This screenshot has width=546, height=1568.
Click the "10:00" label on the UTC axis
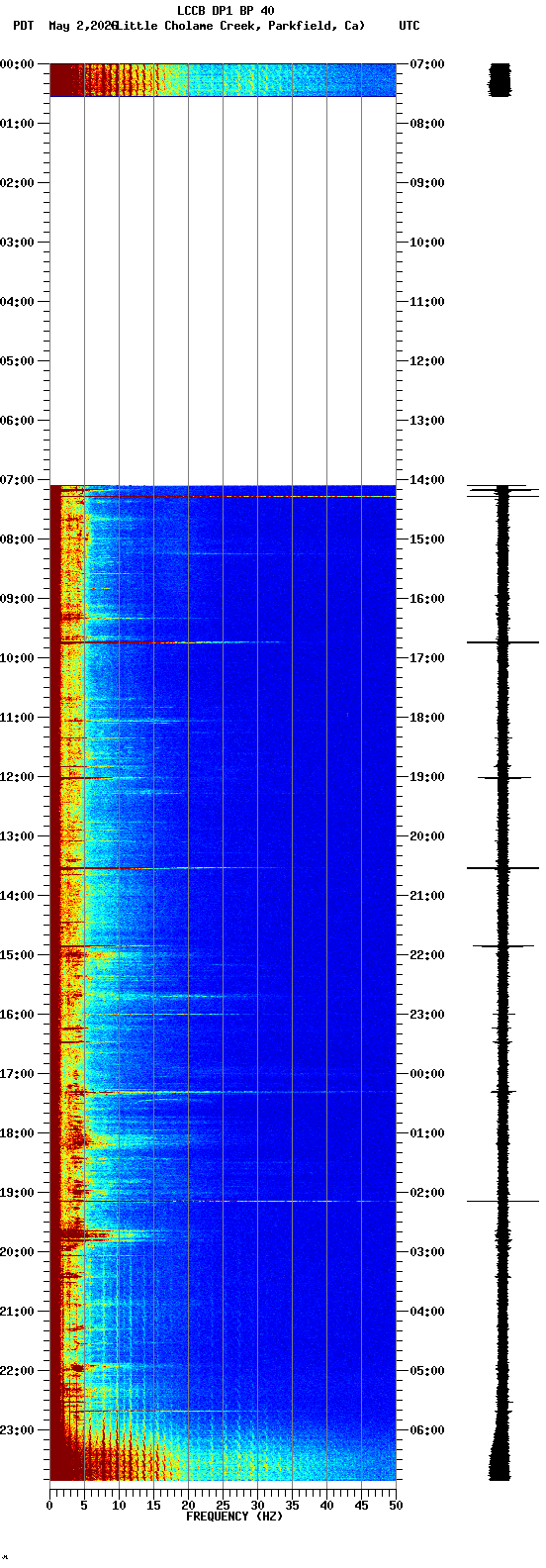point(426,243)
